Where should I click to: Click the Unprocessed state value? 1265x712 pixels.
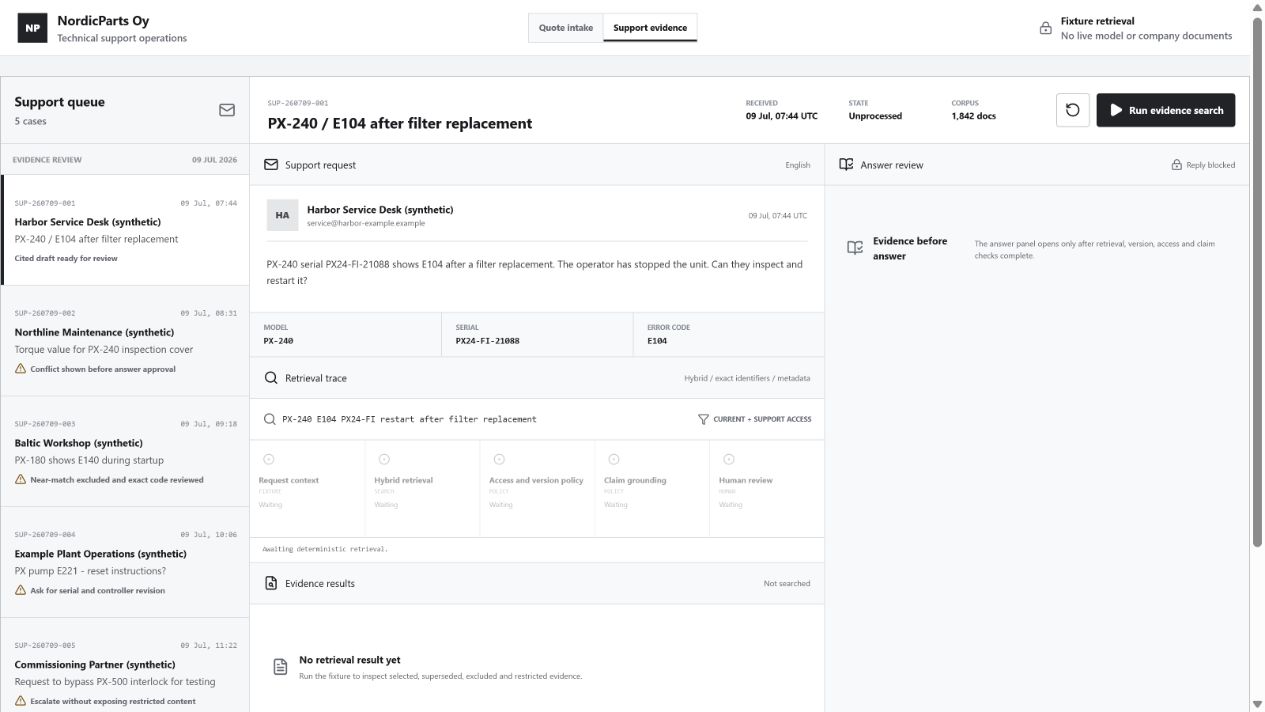click(875, 116)
